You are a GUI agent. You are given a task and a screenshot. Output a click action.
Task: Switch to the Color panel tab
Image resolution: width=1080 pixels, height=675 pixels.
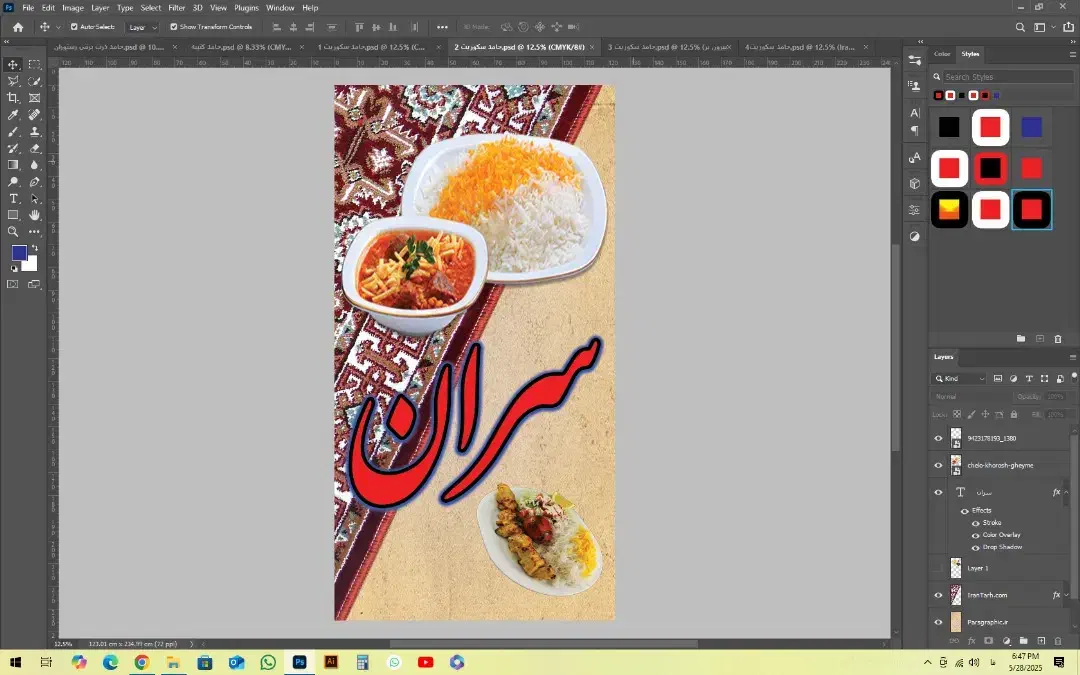pyautogui.click(x=942, y=54)
